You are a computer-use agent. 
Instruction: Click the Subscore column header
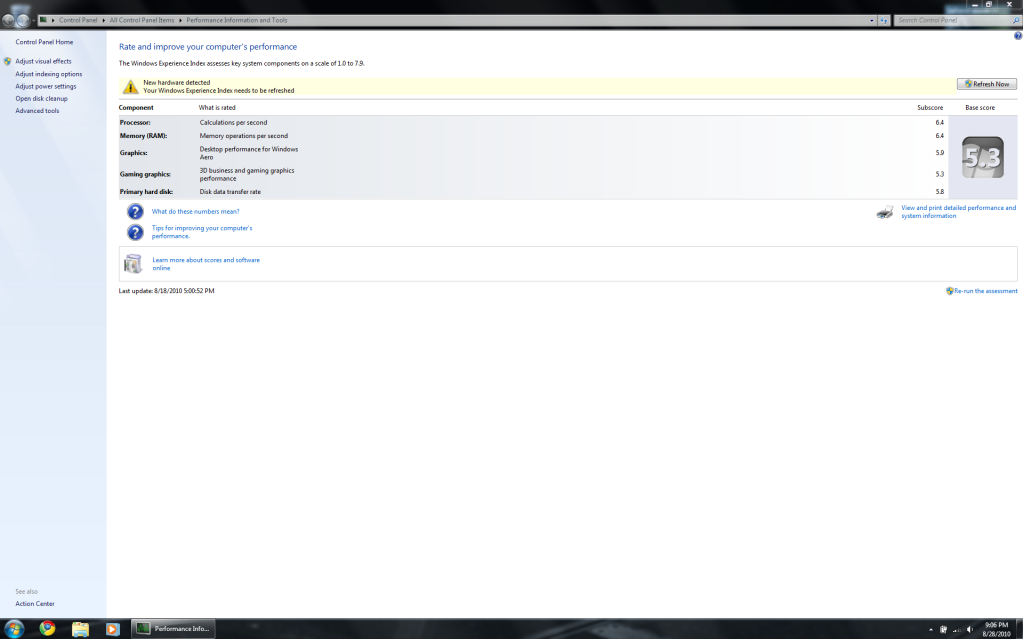coord(930,108)
